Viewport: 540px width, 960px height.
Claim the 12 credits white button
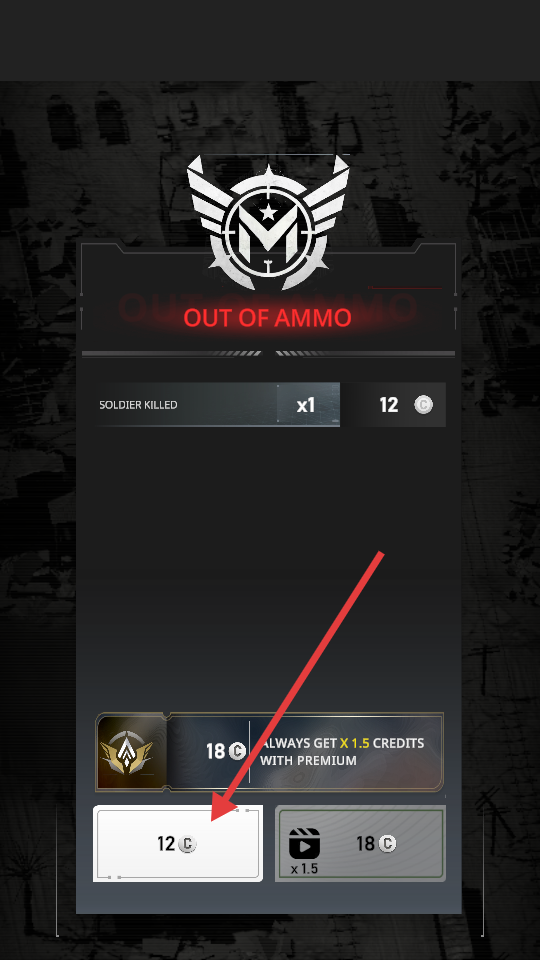pyautogui.click(x=178, y=844)
